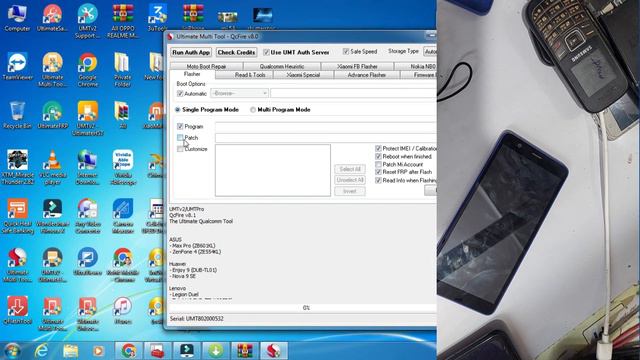This screenshot has width=640, height=360.
Task: Launch the Google Chrome desktop shortcut
Action: [87, 70]
